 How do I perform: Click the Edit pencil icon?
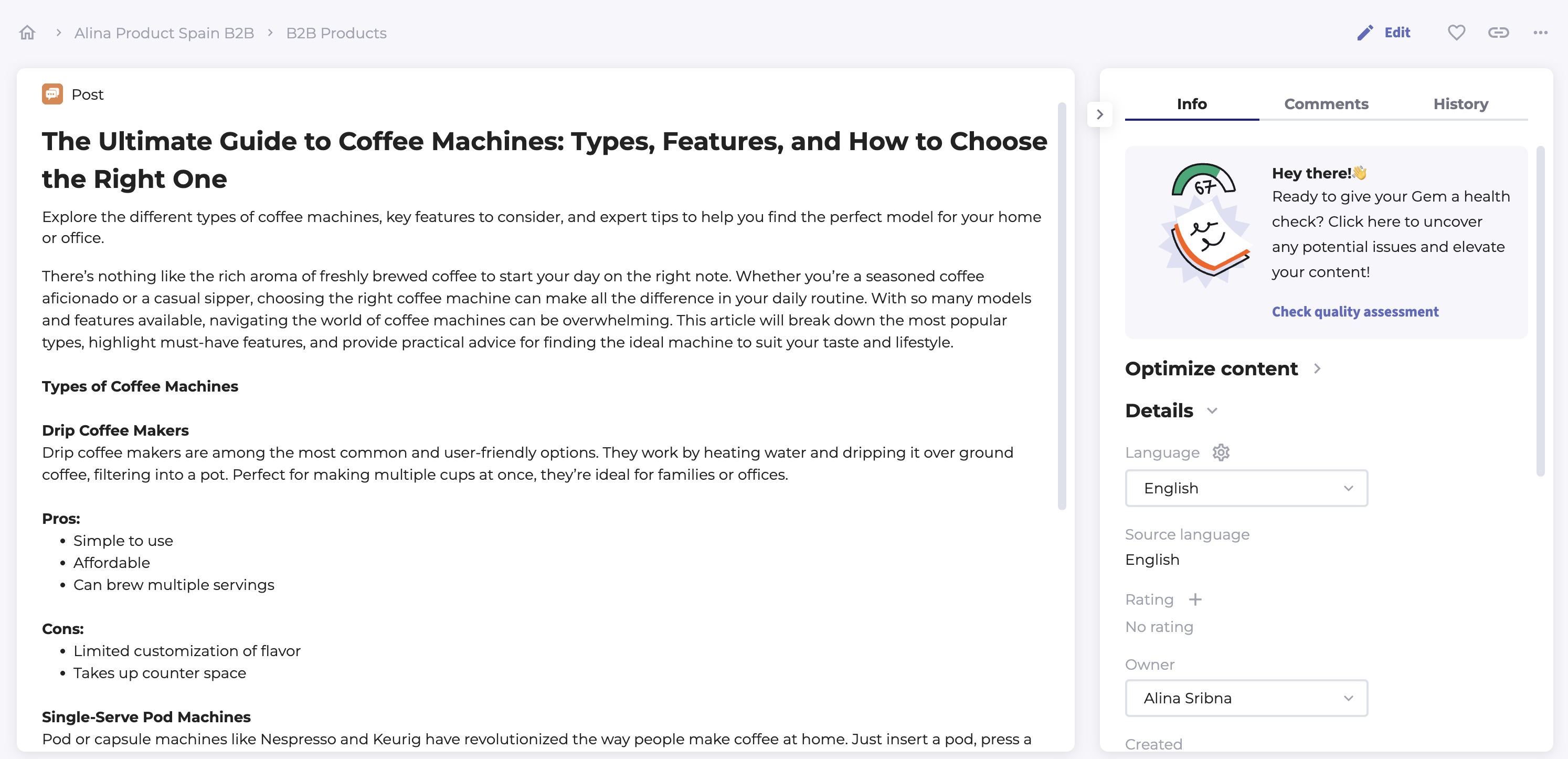1365,33
